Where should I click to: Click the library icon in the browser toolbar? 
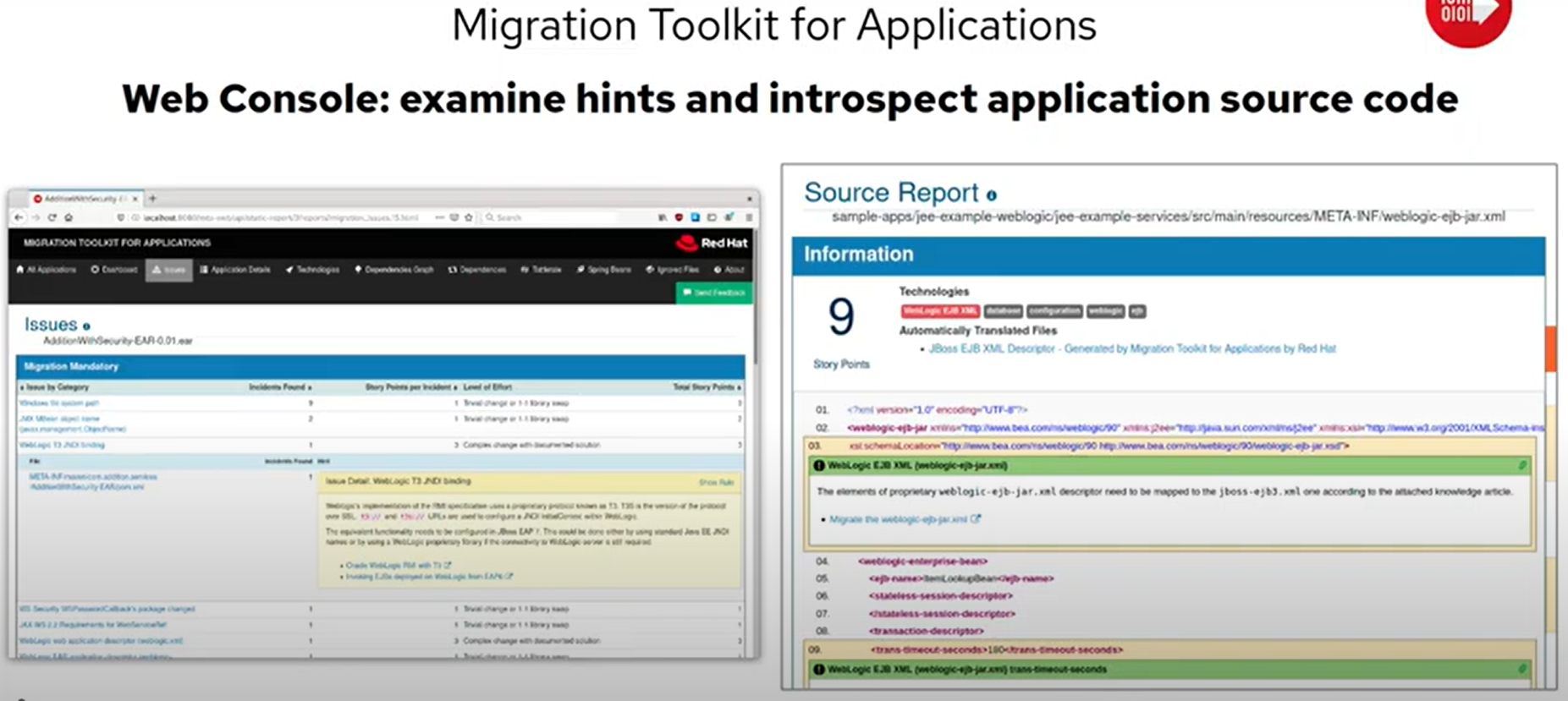click(662, 217)
